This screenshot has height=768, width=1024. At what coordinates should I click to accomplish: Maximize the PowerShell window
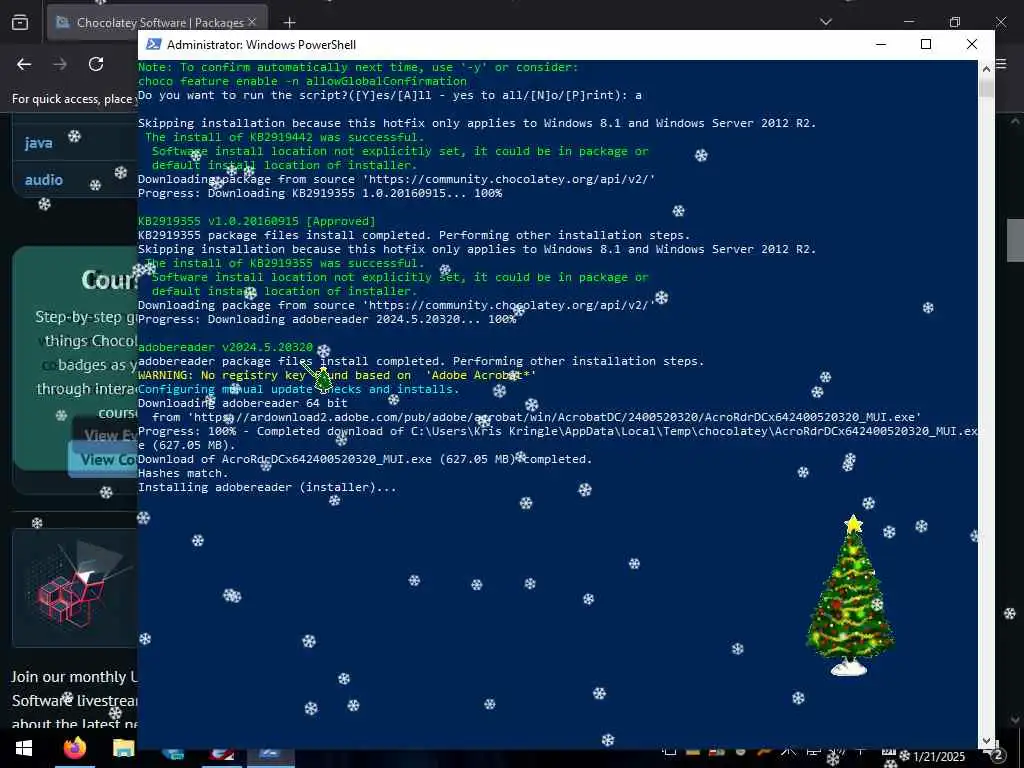tap(926, 44)
